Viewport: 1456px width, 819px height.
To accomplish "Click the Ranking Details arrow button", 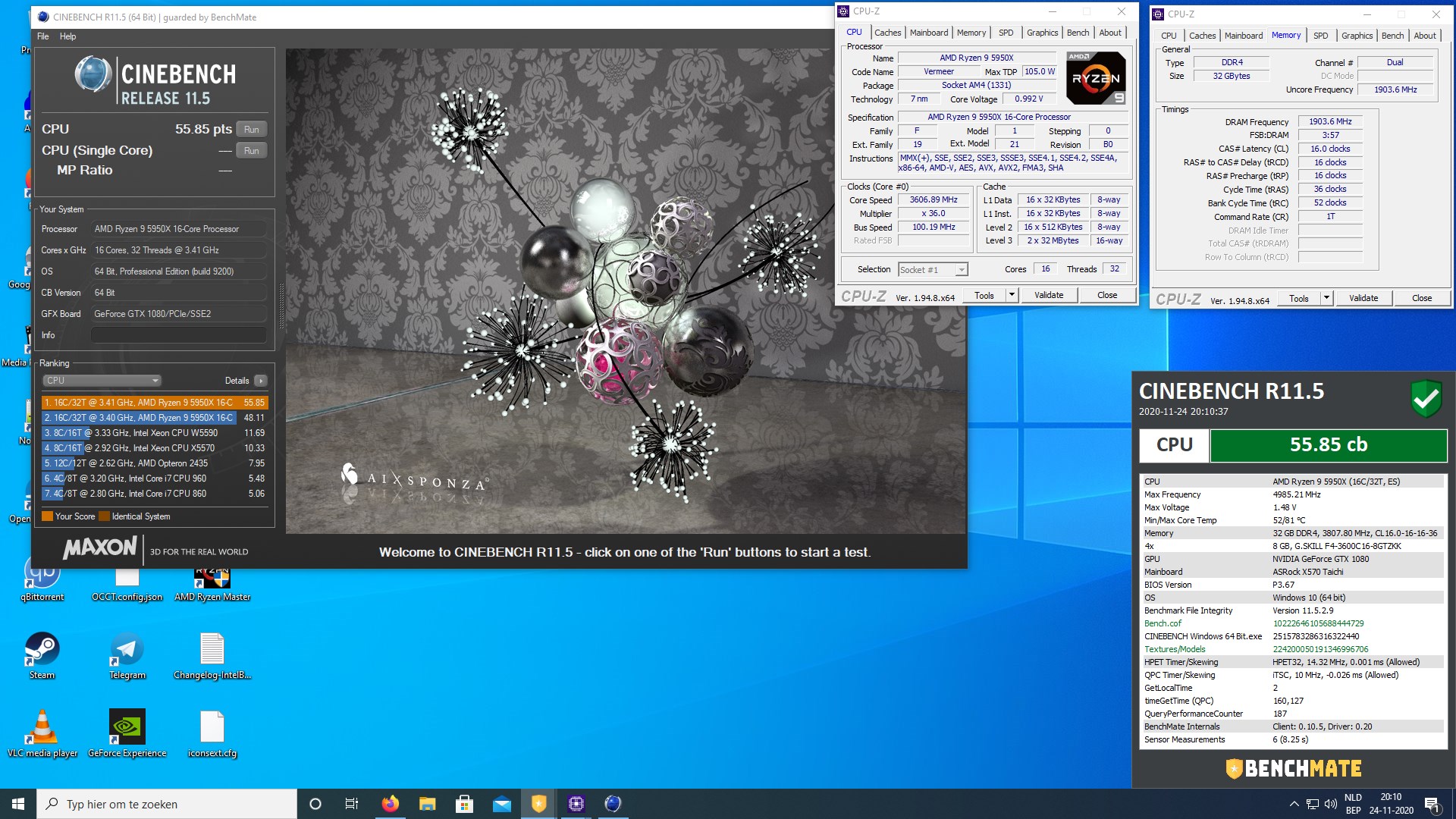I will point(261,381).
